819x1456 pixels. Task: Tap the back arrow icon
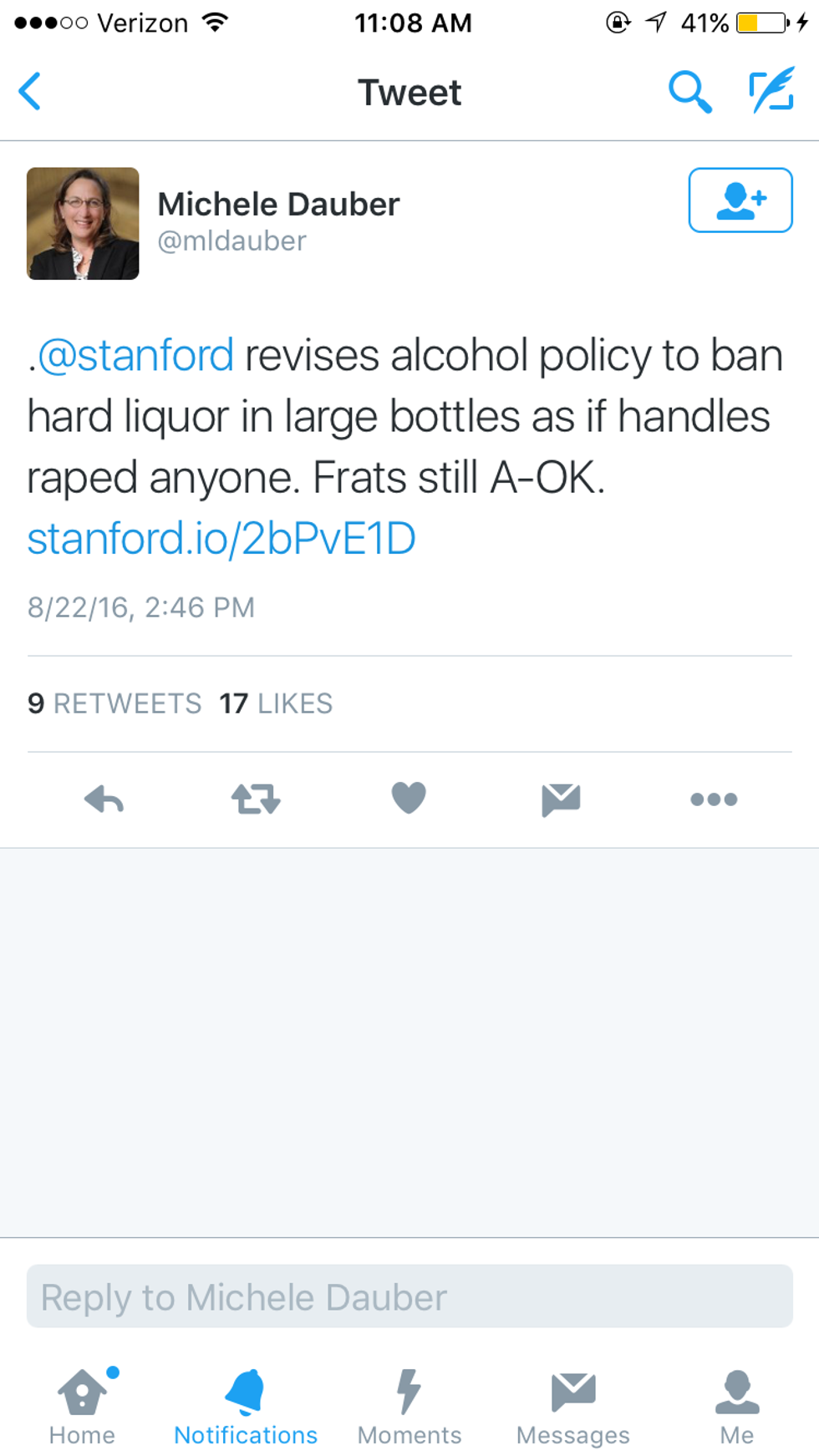30,91
